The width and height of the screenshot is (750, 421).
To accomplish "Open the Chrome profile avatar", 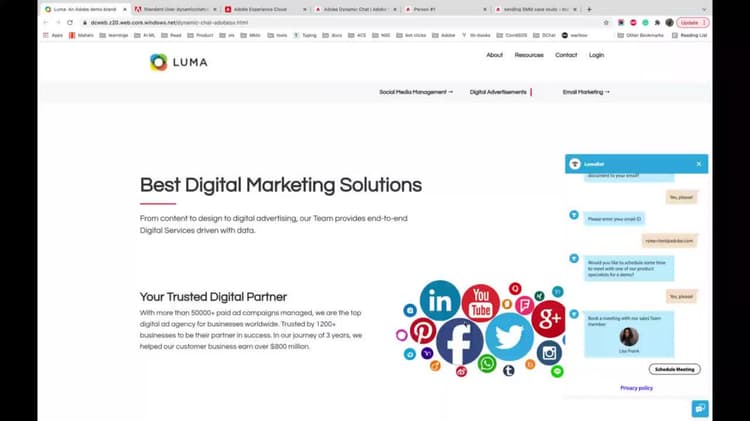I will click(669, 22).
